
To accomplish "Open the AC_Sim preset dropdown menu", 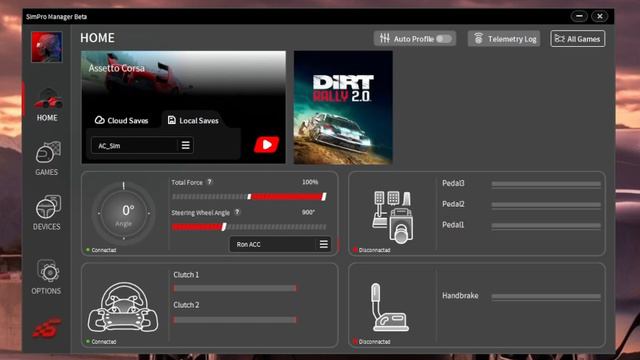I will 185,145.
